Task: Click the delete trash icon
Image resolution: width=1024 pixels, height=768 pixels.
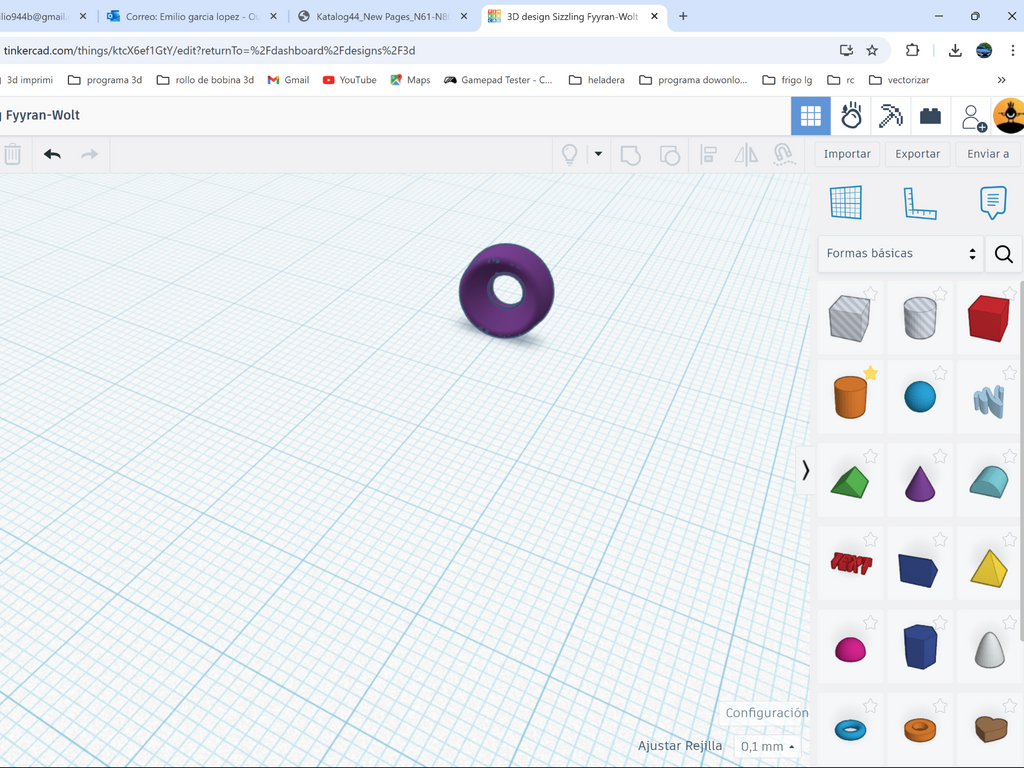Action: pos(12,155)
